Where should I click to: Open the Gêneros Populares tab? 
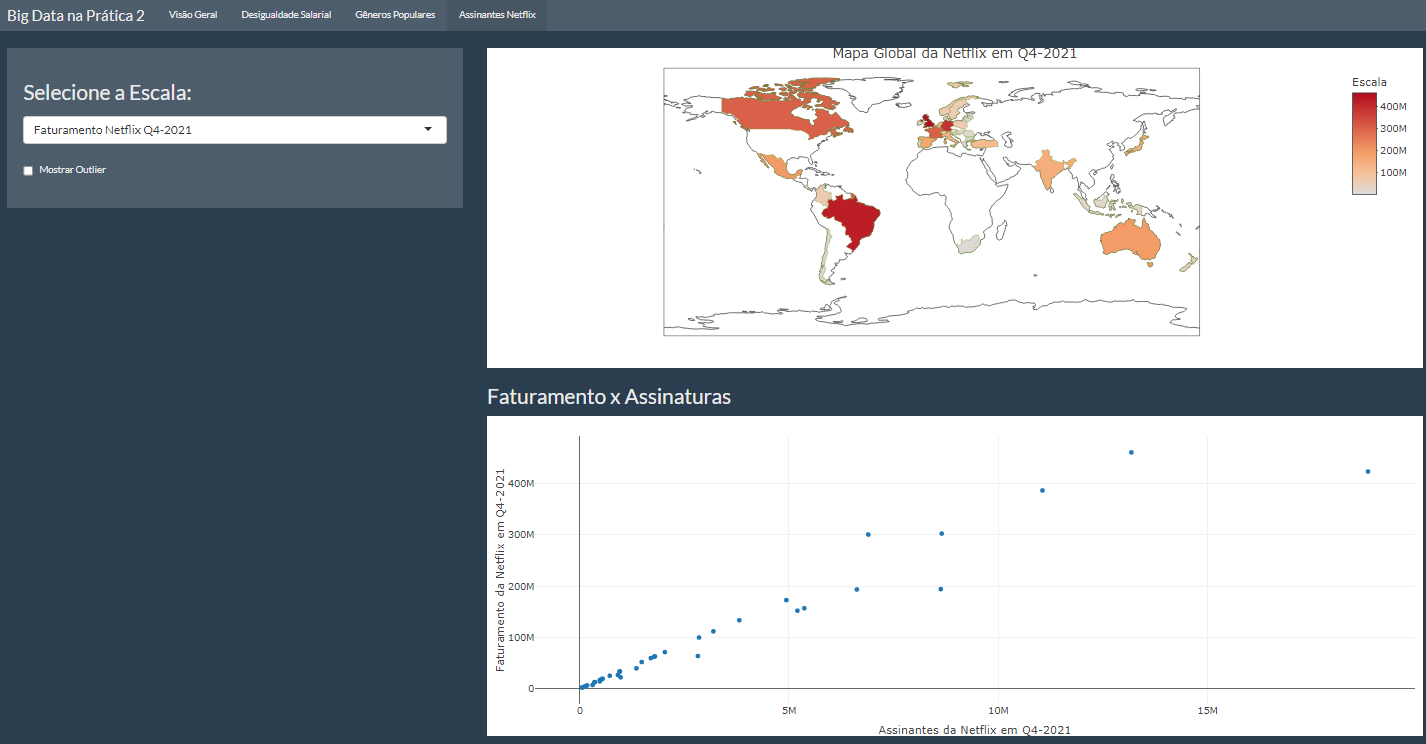[395, 15]
